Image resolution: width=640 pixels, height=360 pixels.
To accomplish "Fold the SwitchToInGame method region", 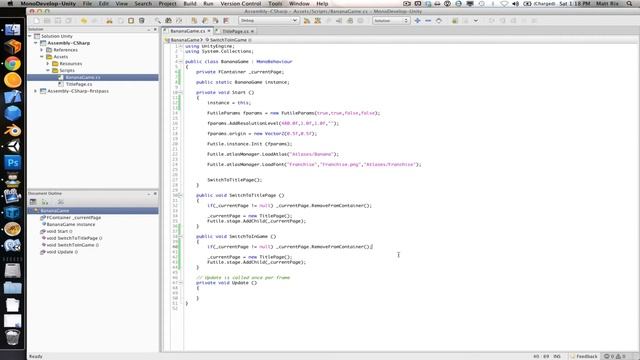I will pos(180,237).
